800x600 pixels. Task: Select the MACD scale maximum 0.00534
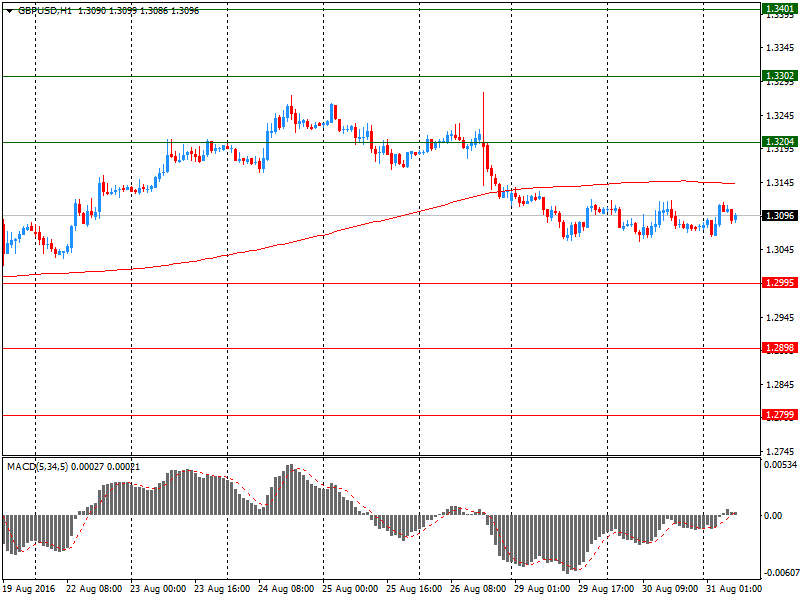click(x=780, y=465)
